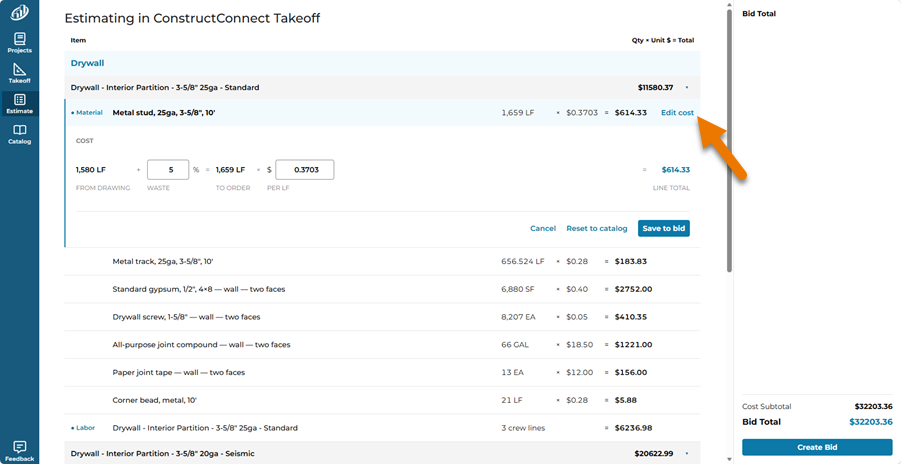Select the Labor Drywall Interior Partition row
Image resolution: width=901 pixels, height=464 pixels.
coord(383,428)
